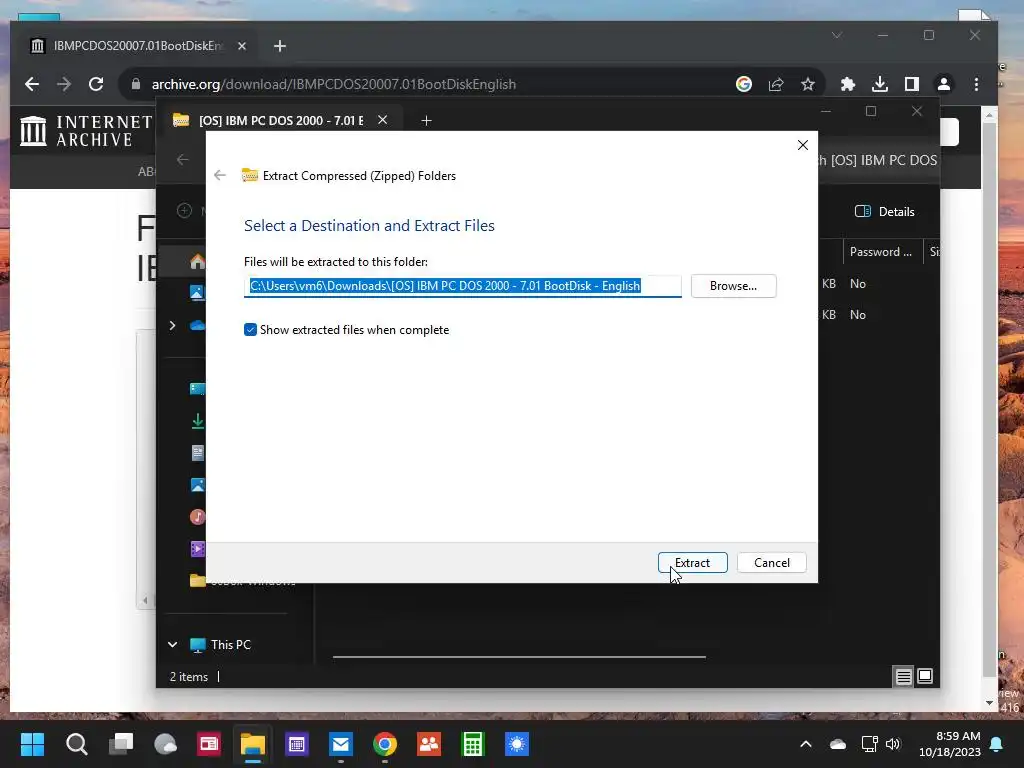Open Task View from taskbar
This screenshot has width=1024, height=768.
point(121,744)
